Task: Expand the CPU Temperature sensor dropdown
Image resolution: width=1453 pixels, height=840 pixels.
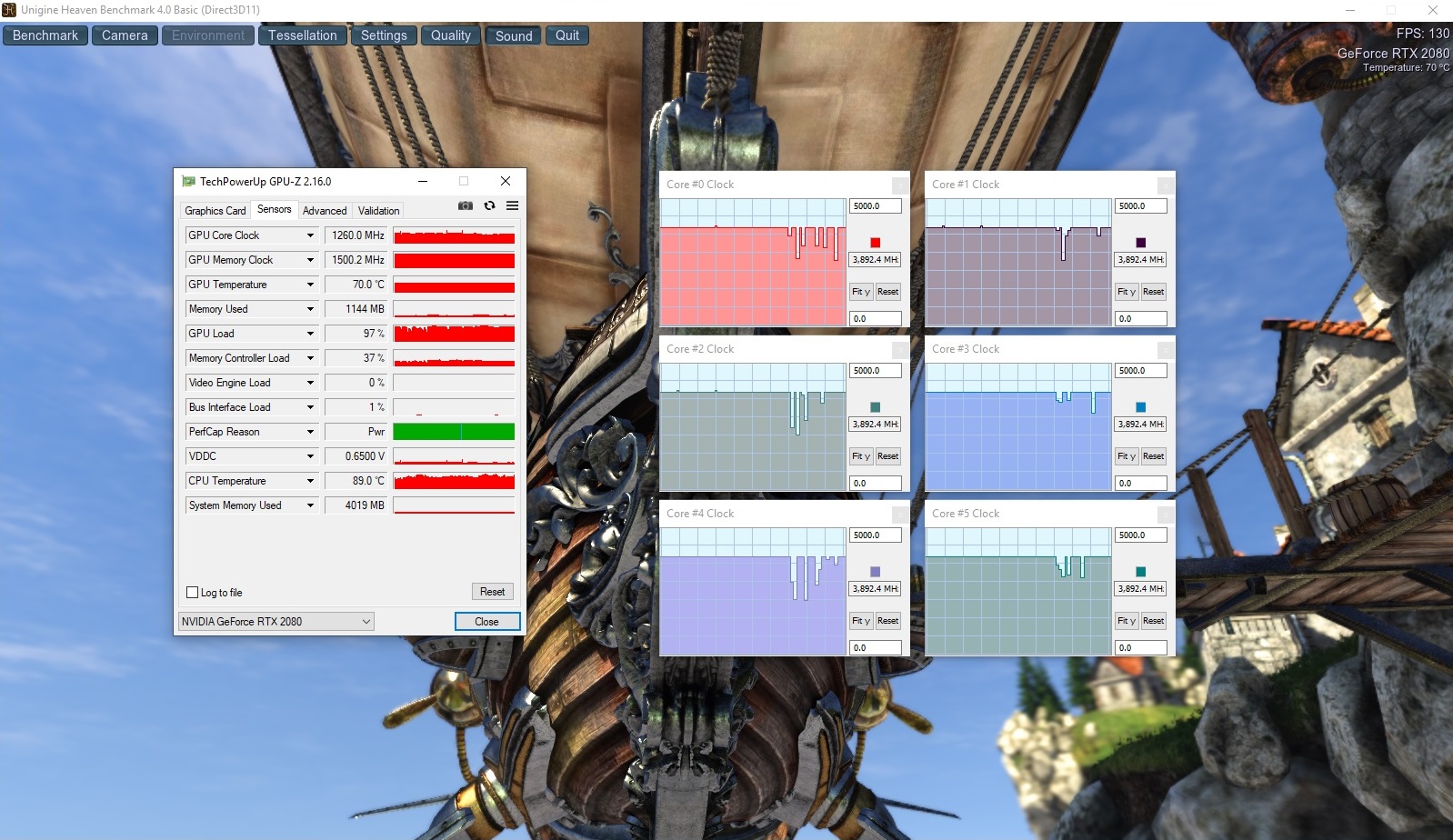Action: coord(310,481)
